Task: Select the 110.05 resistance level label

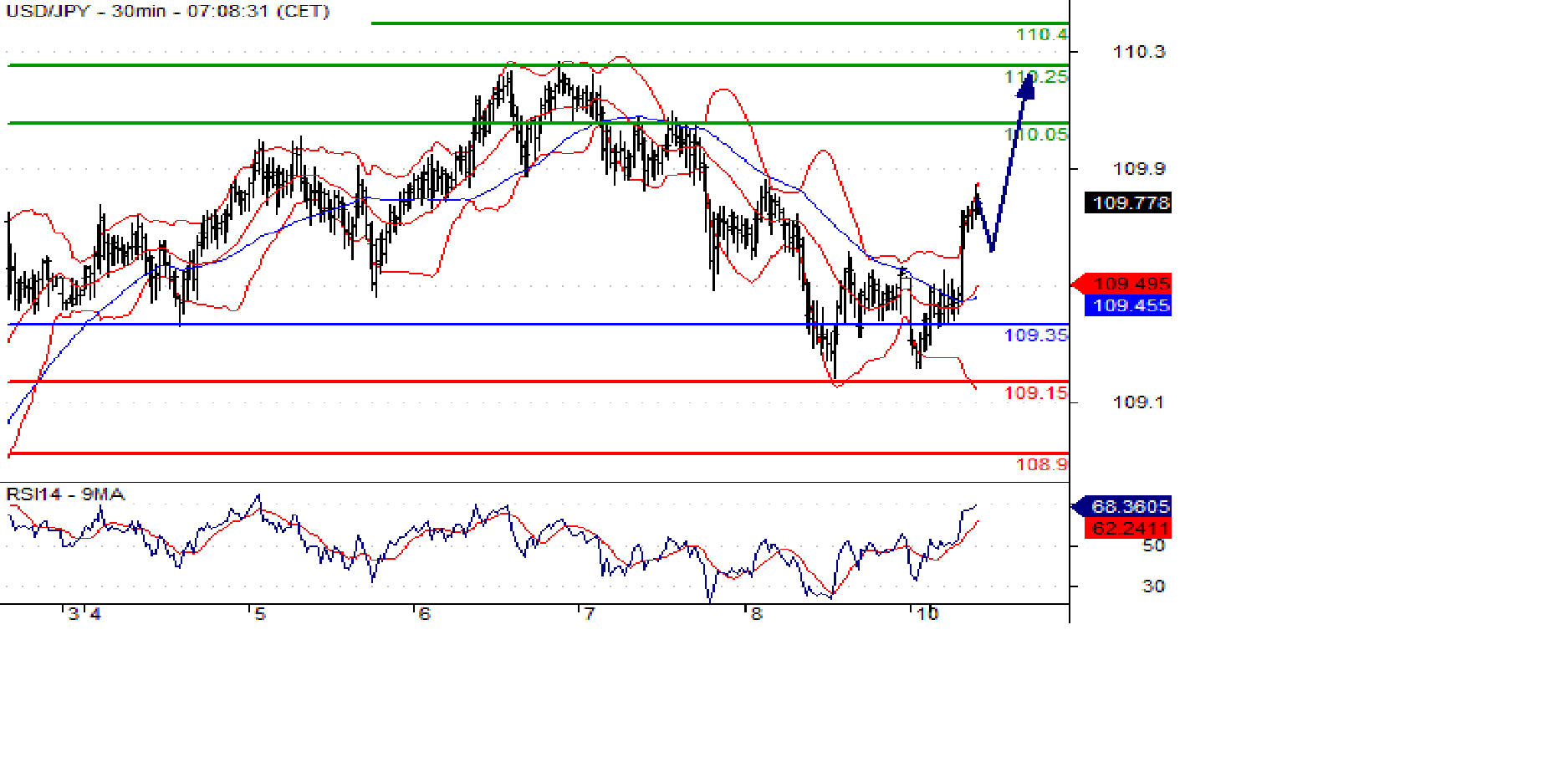Action: pos(1036,135)
